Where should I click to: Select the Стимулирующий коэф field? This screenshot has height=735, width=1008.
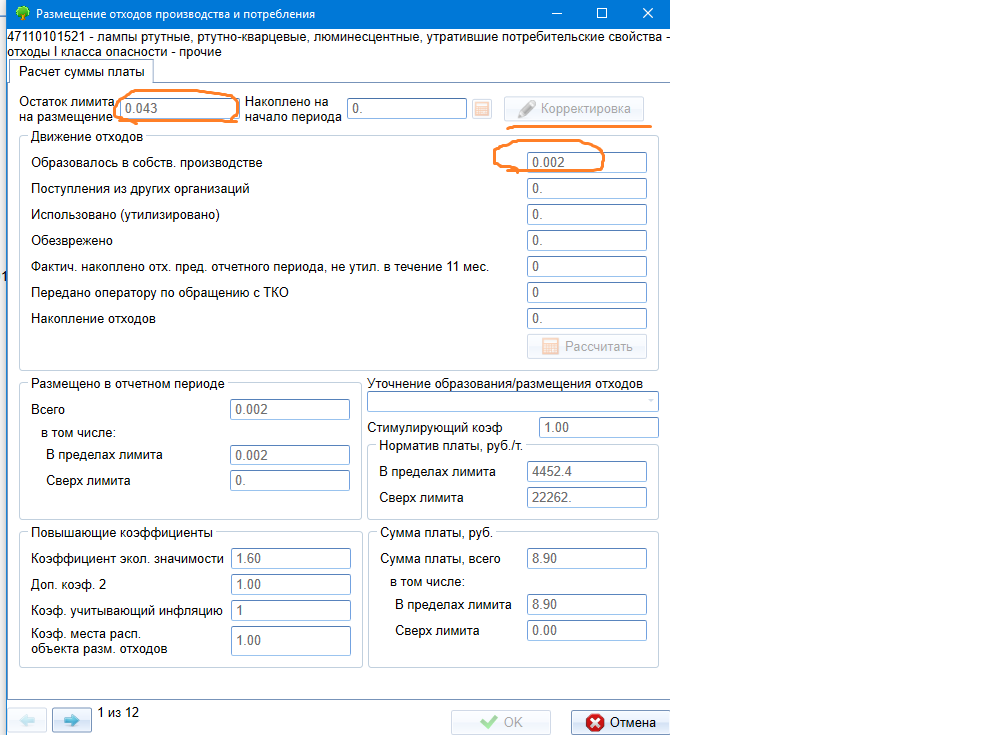[x=598, y=427]
